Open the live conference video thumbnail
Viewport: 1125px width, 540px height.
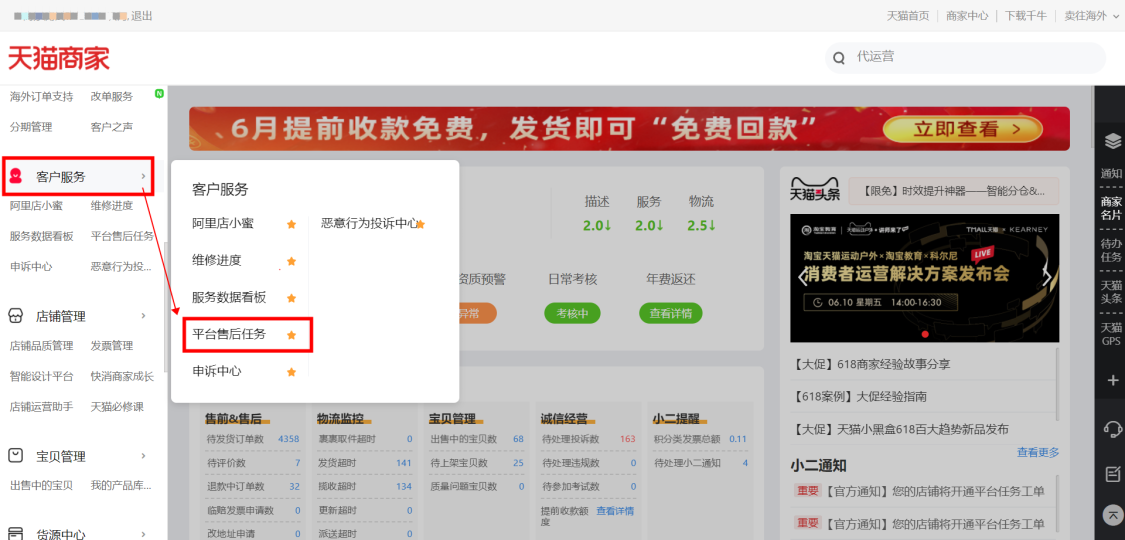click(x=924, y=278)
